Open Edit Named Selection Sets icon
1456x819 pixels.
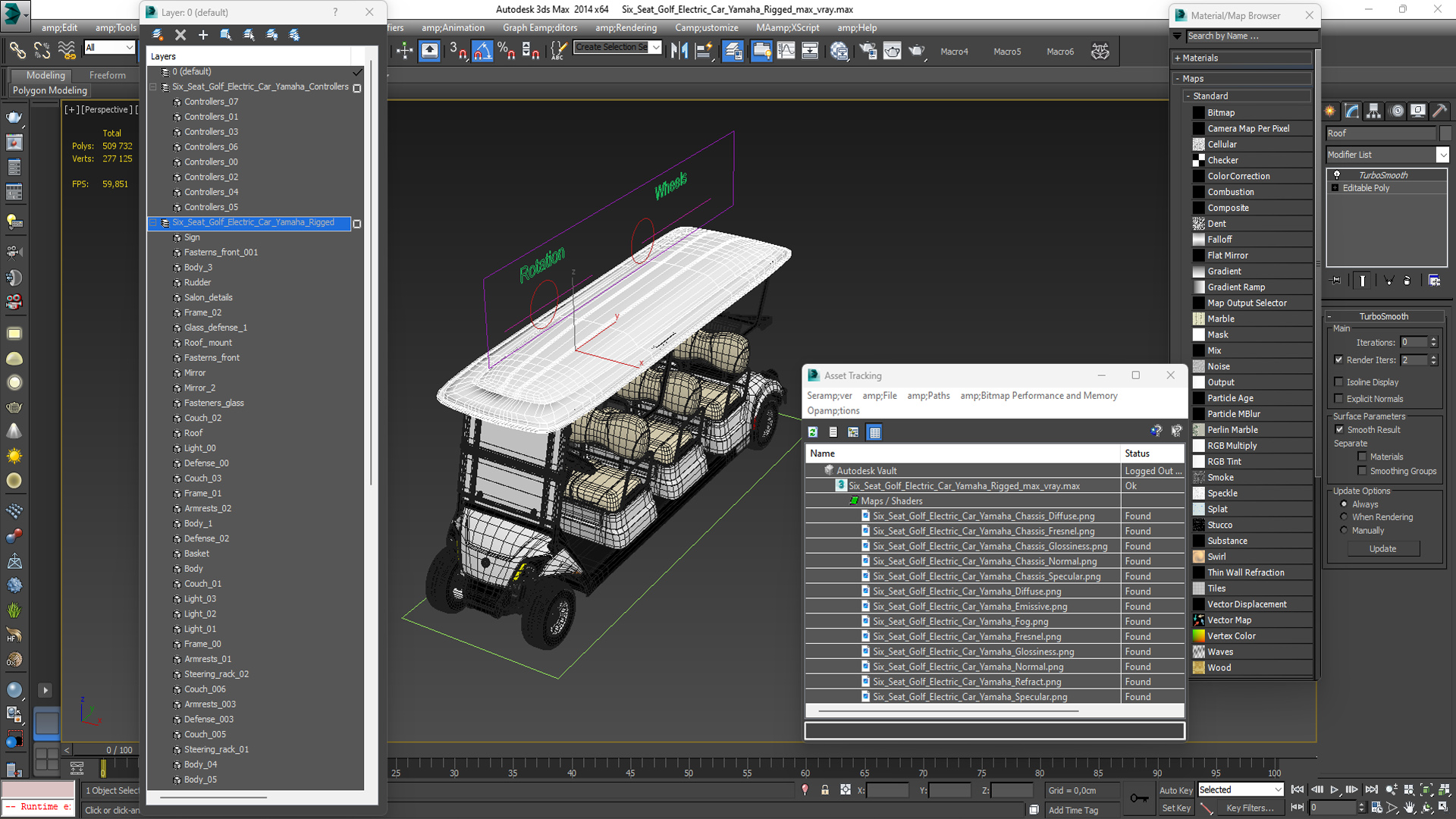558,51
